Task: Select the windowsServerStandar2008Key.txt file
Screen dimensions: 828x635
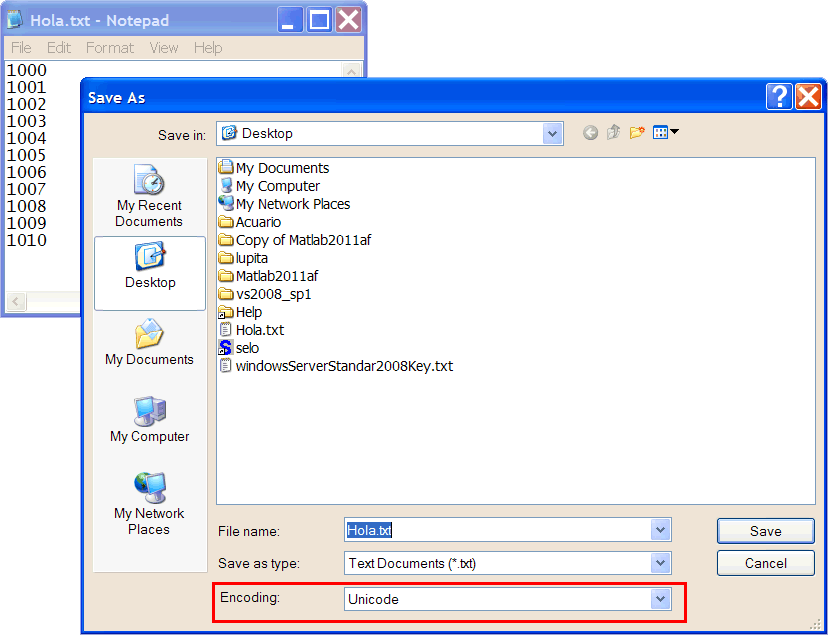Action: pyautogui.click(x=336, y=366)
